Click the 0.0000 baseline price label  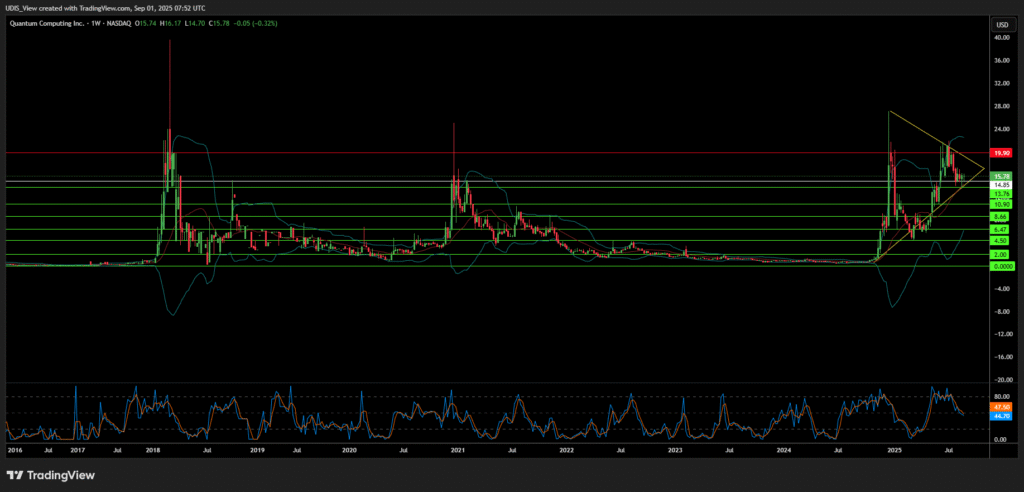pyautogui.click(x=999, y=266)
